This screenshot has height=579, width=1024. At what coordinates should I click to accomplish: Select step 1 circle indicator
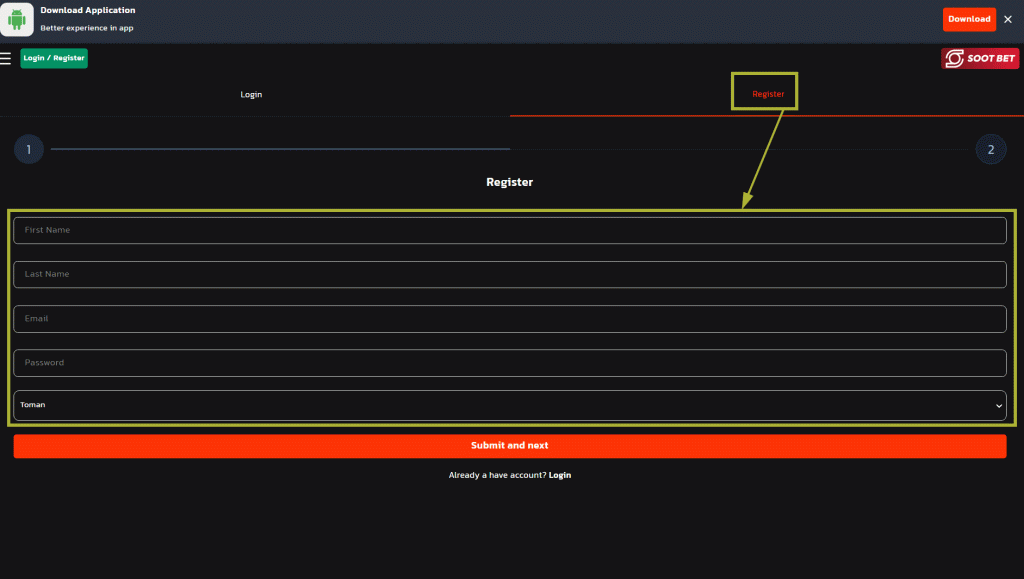[x=29, y=150]
